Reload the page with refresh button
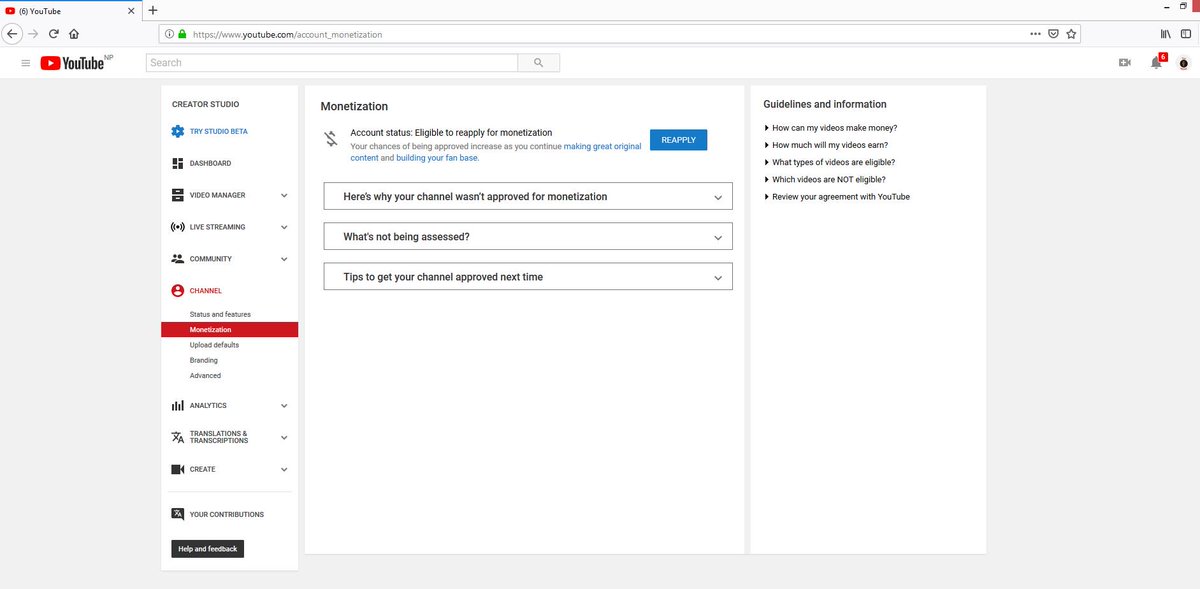Screen dimensions: 1200x589 click(x=54, y=33)
